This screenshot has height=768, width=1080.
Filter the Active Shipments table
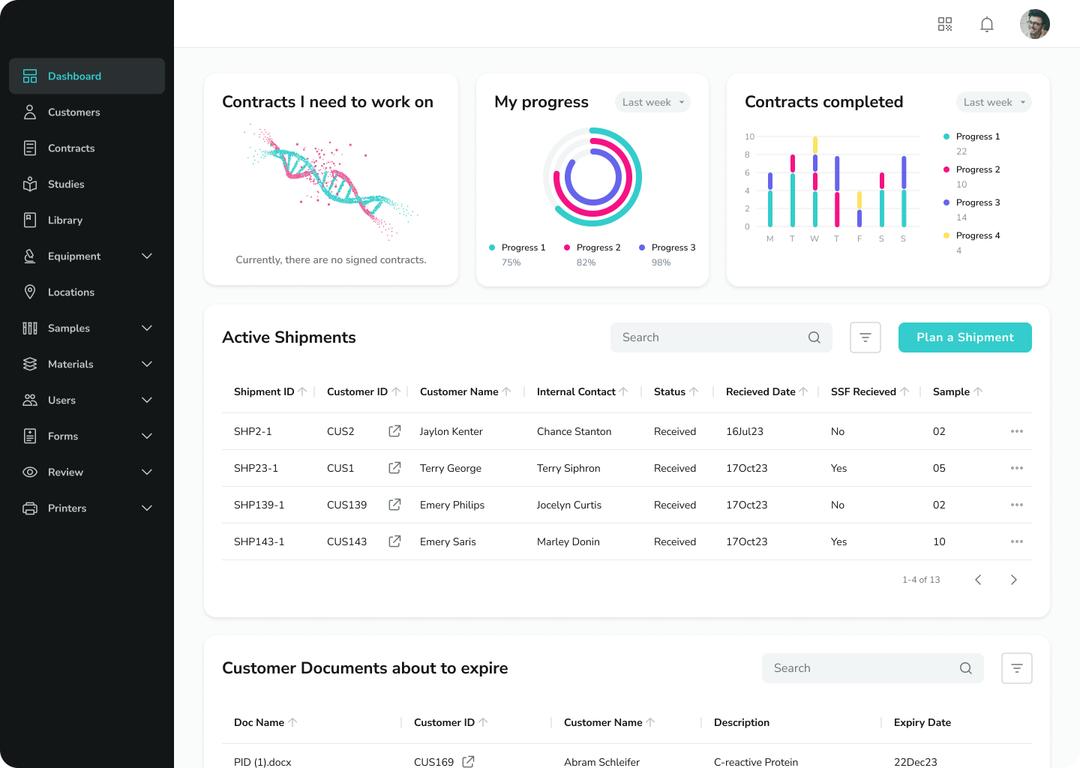(x=865, y=338)
